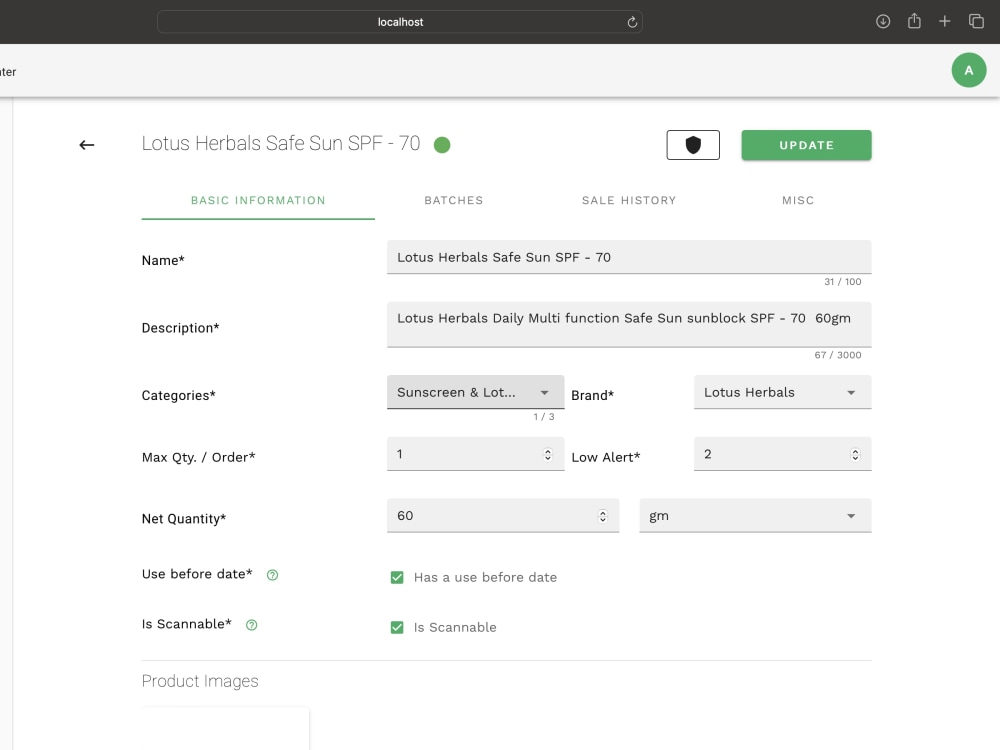1000x750 pixels.
Task: Open the MISC tab
Action: pyautogui.click(x=798, y=200)
